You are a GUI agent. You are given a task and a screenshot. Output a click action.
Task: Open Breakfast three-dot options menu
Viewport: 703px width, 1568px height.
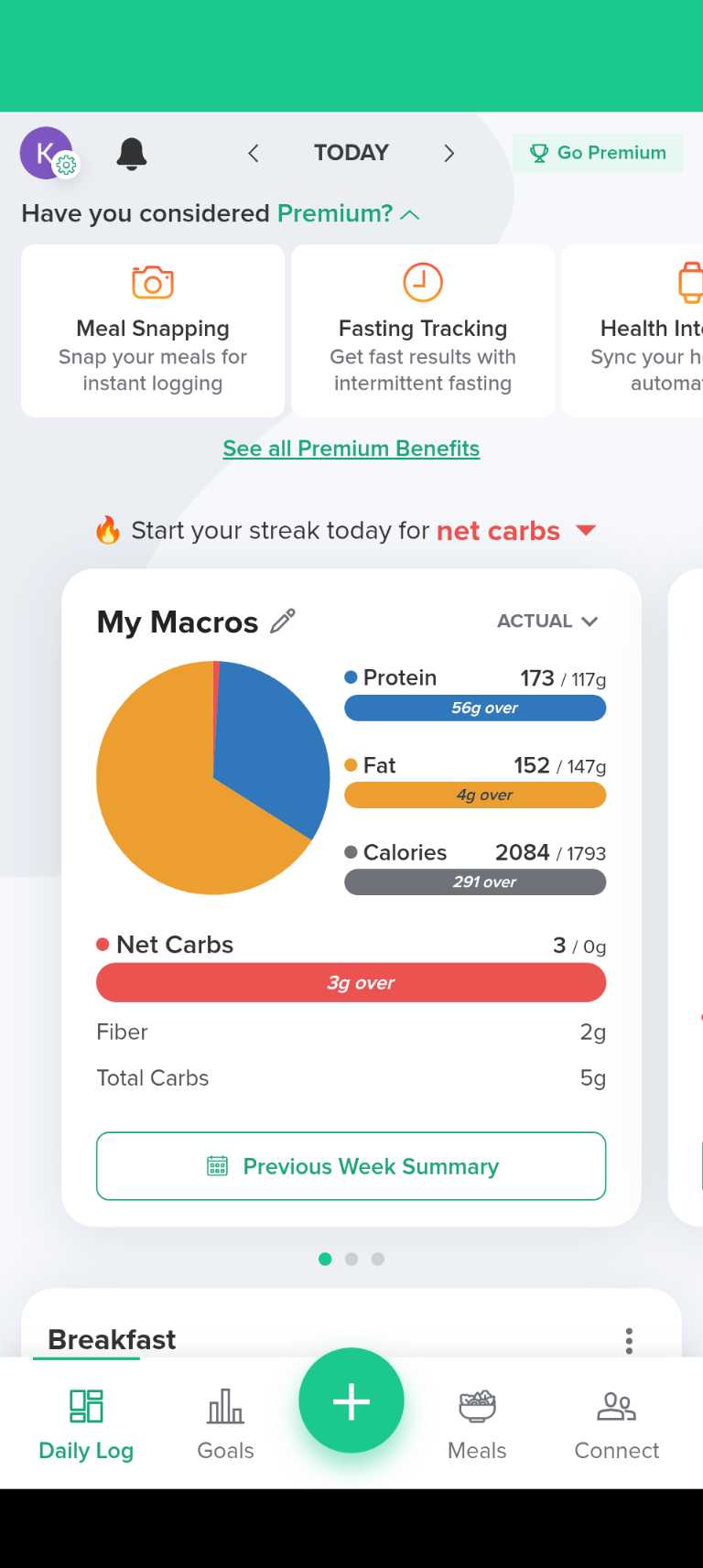coord(629,1340)
